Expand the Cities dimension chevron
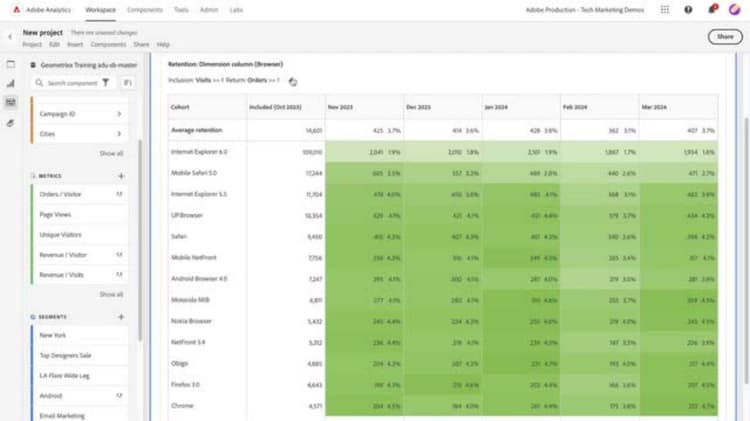 (x=119, y=134)
